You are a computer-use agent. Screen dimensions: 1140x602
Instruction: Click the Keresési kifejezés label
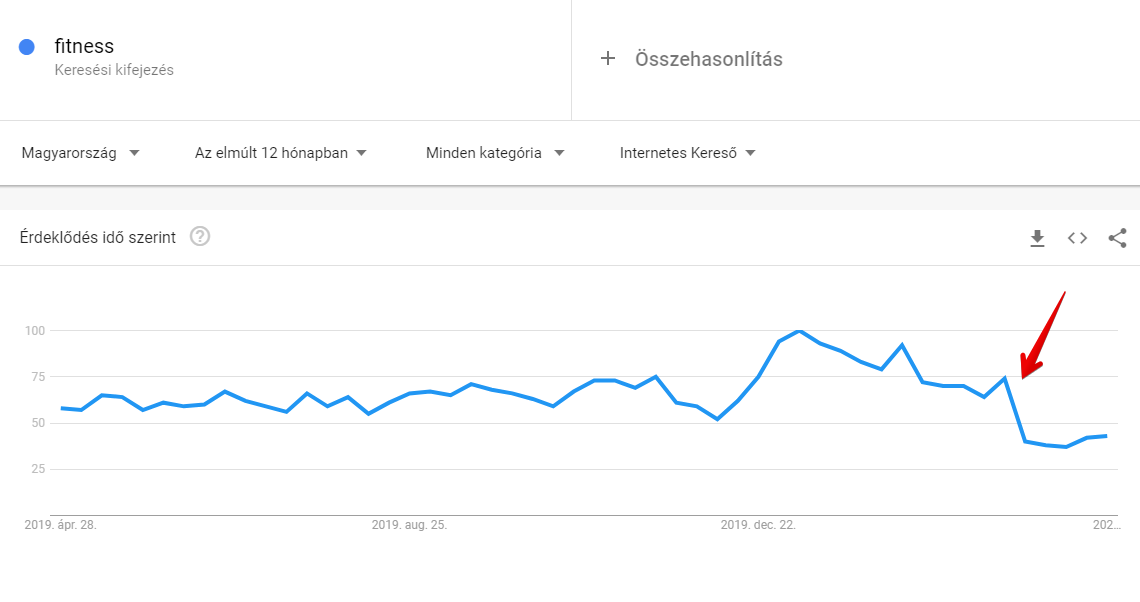[x=114, y=70]
